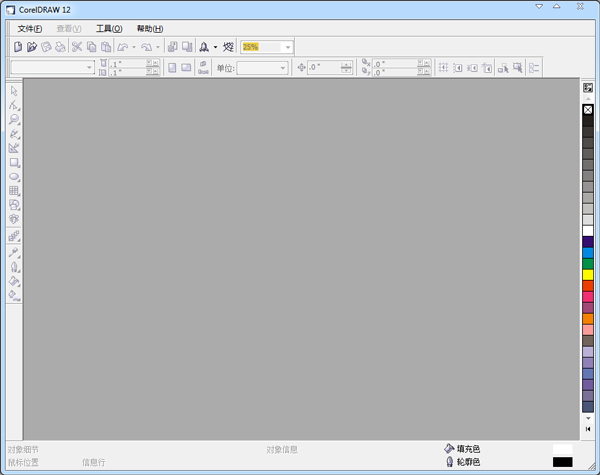Toggle portrait page orientation
600x475 pixels.
point(171,68)
